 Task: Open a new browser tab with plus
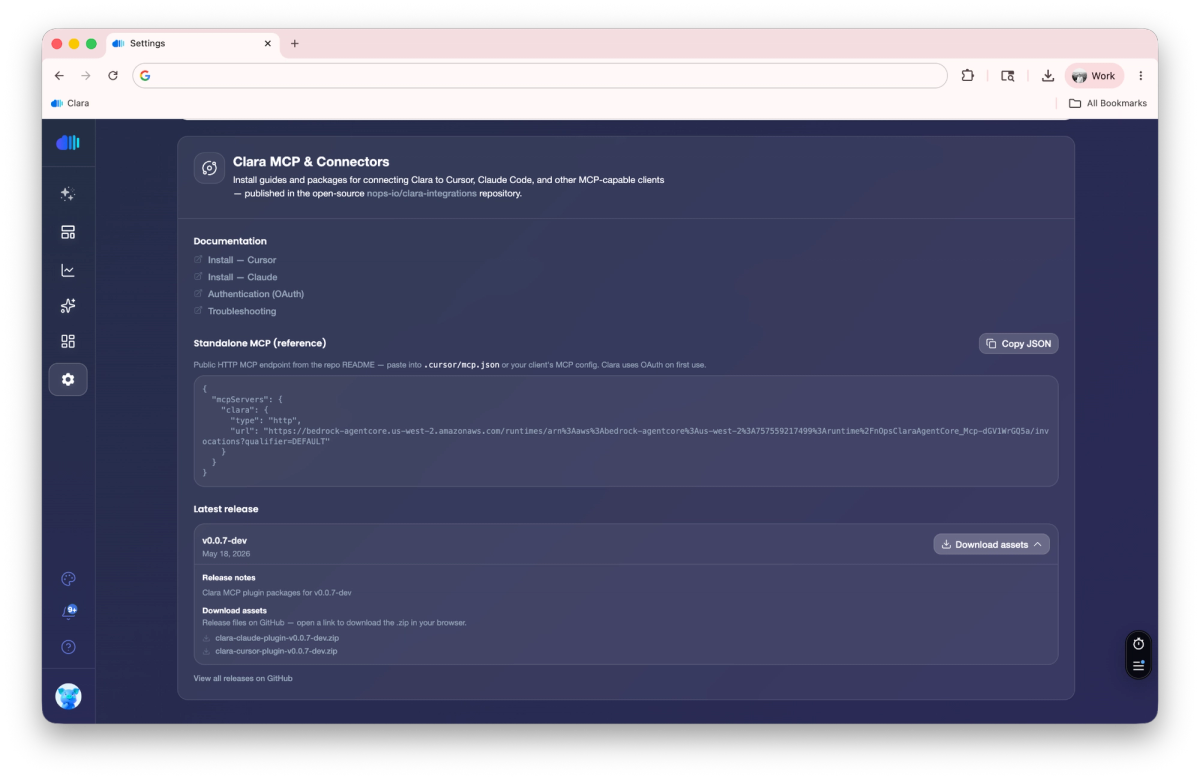tap(295, 44)
